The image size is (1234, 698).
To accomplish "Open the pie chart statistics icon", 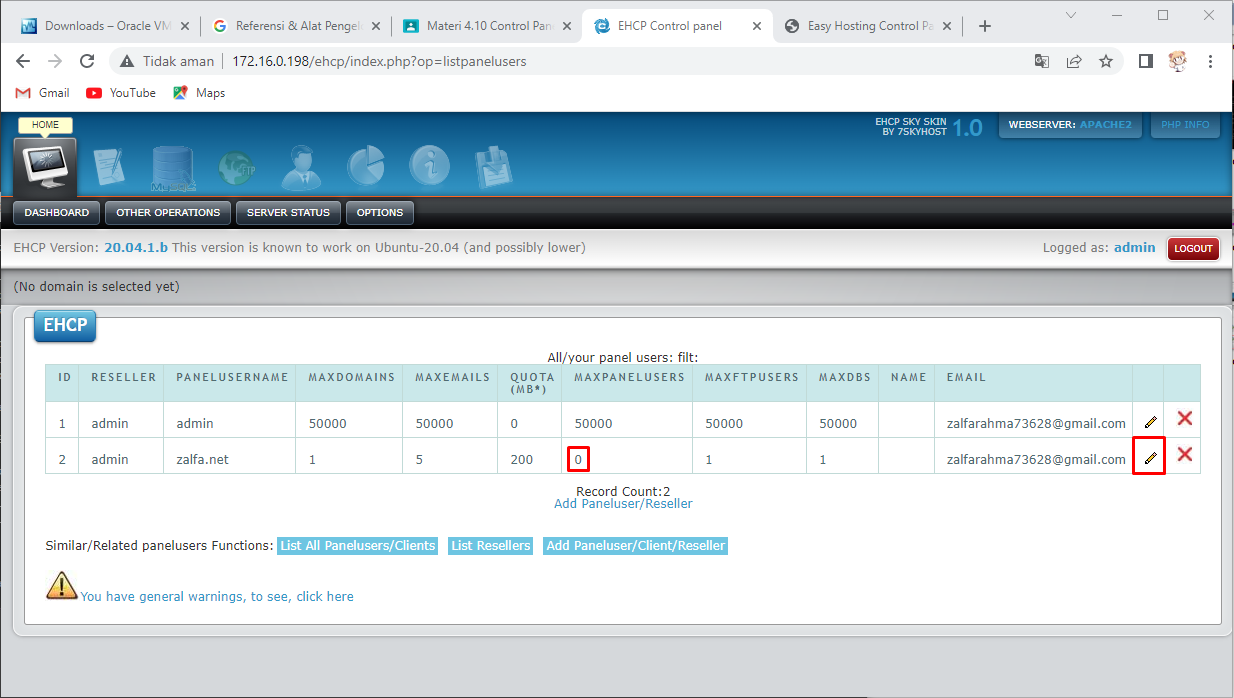I will 366,168.
